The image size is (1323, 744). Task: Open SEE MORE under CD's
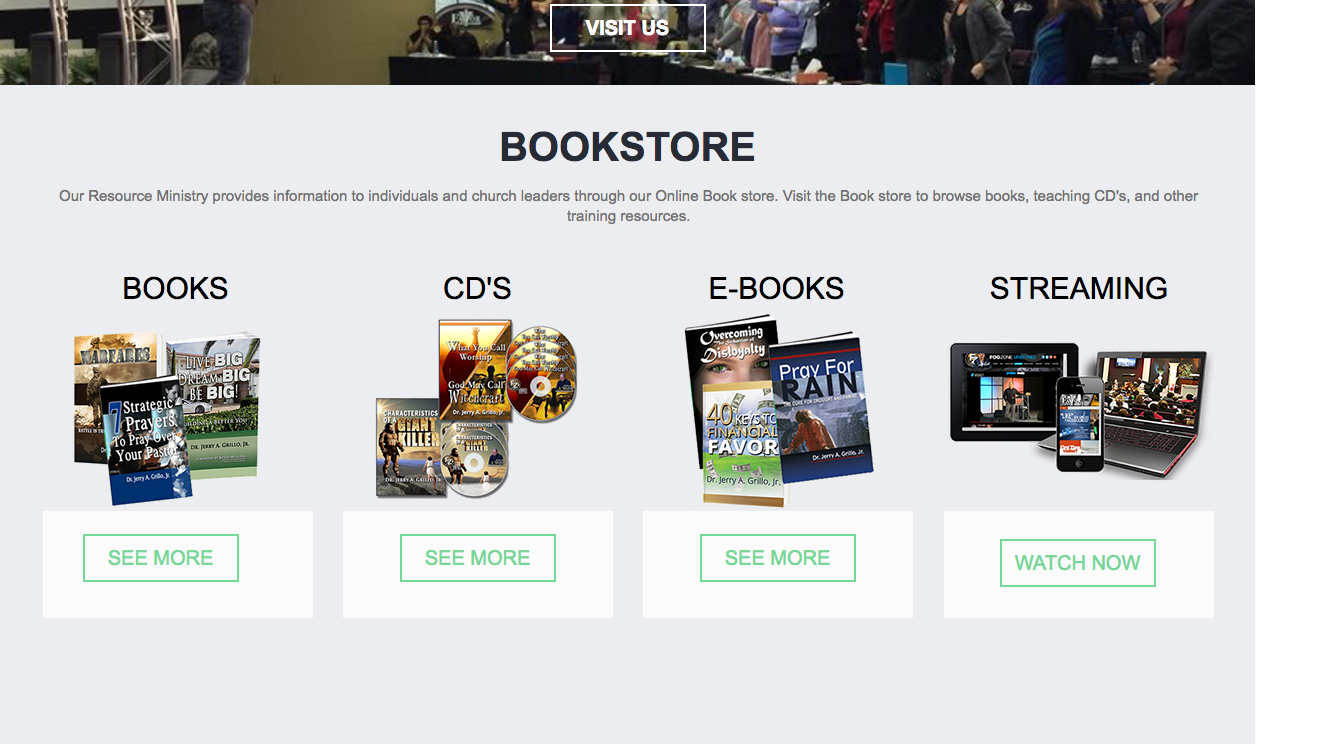click(478, 558)
